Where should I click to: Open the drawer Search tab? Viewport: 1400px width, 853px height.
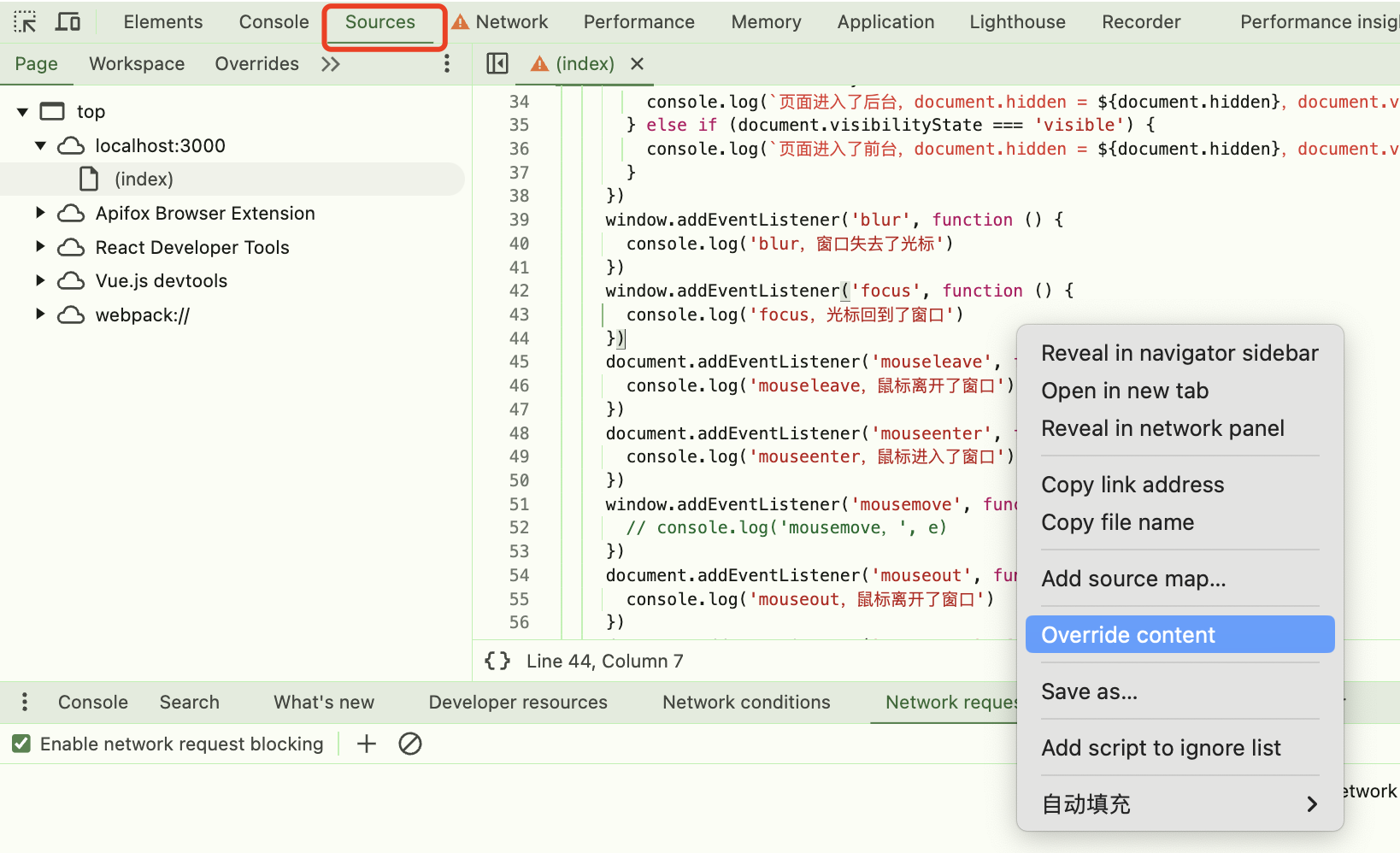tap(190, 703)
